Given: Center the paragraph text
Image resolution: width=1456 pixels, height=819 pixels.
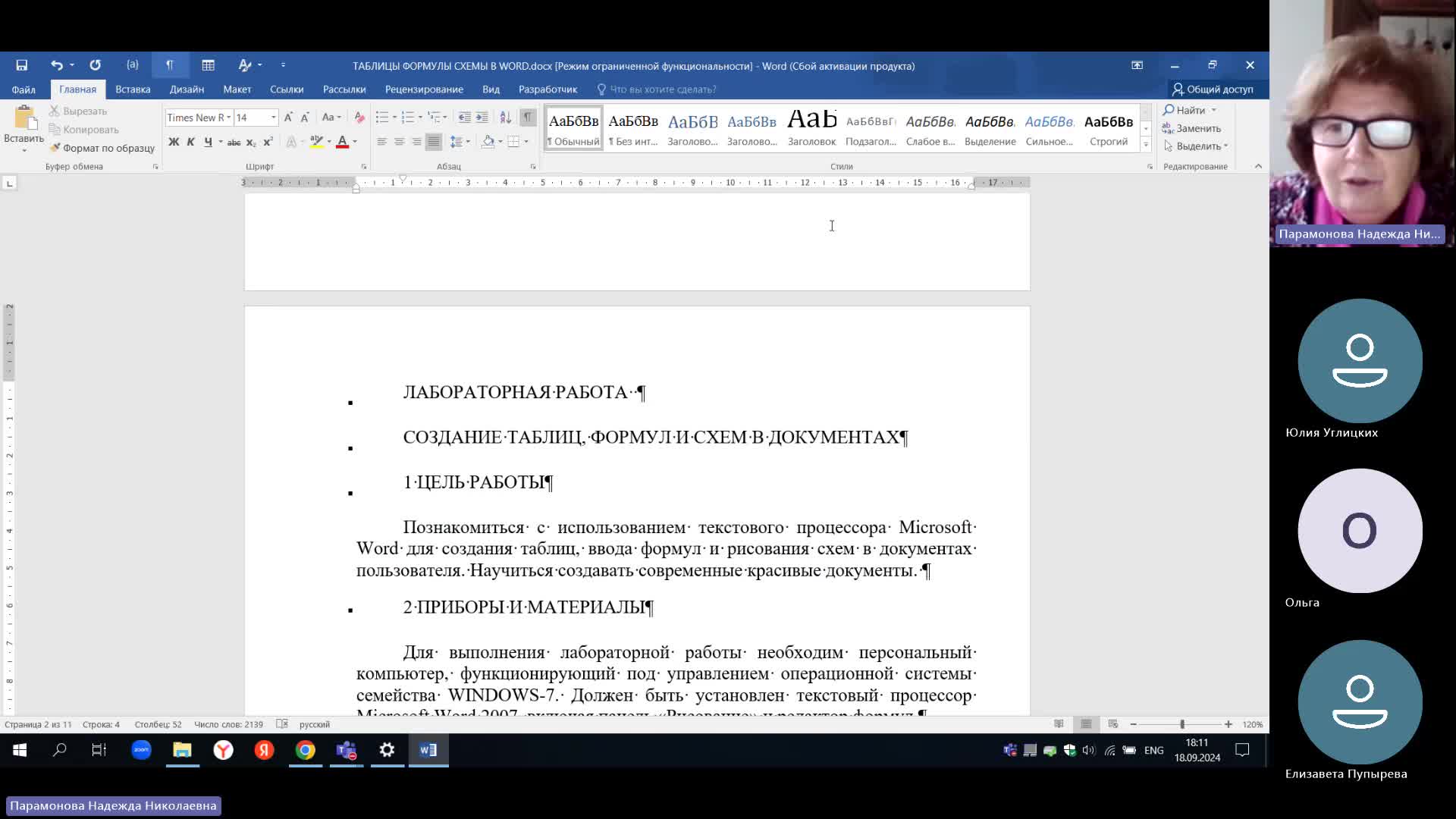Looking at the screenshot, I should coord(400,142).
